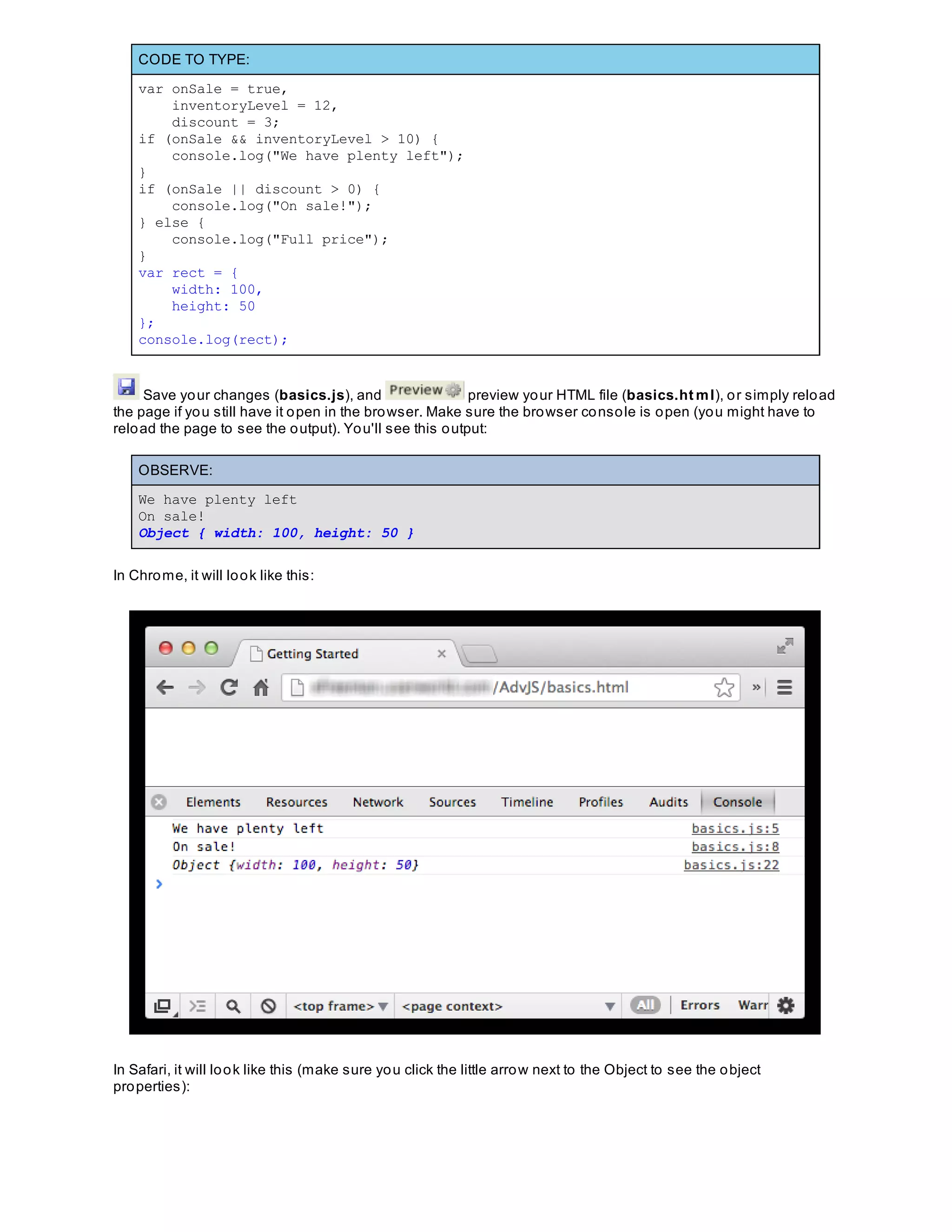This screenshot has width=952, height=1232.
Task: Open the Chrome hamburger menu
Action: click(x=785, y=688)
